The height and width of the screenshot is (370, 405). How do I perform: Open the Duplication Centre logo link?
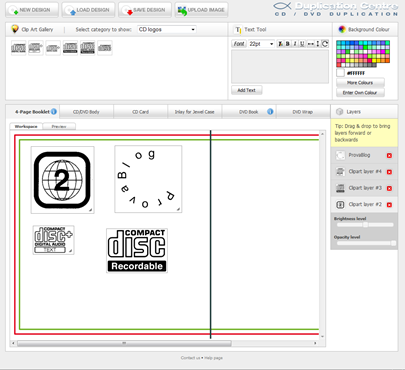pyautogui.click(x=335, y=9)
